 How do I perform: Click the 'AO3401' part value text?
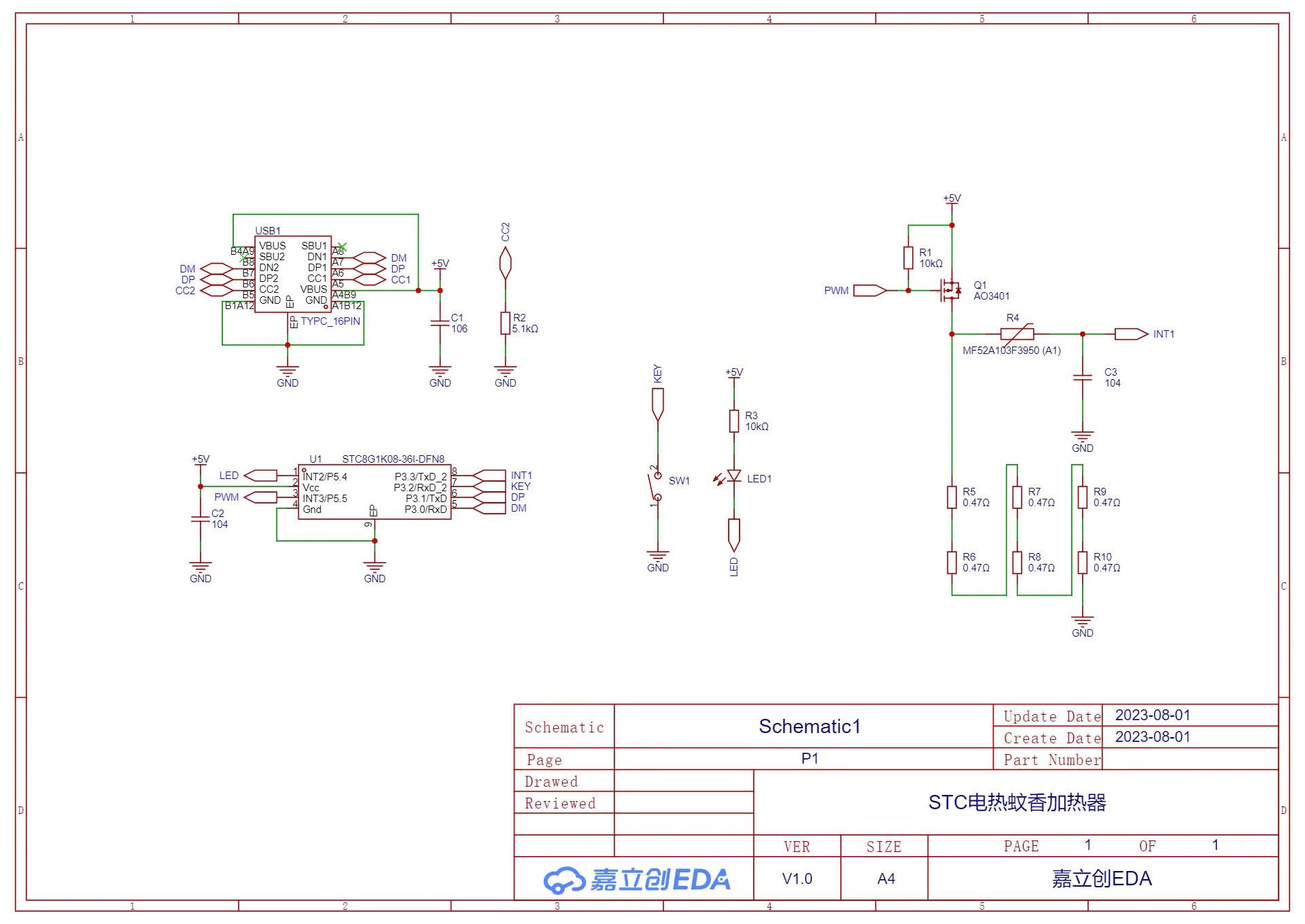point(991,296)
